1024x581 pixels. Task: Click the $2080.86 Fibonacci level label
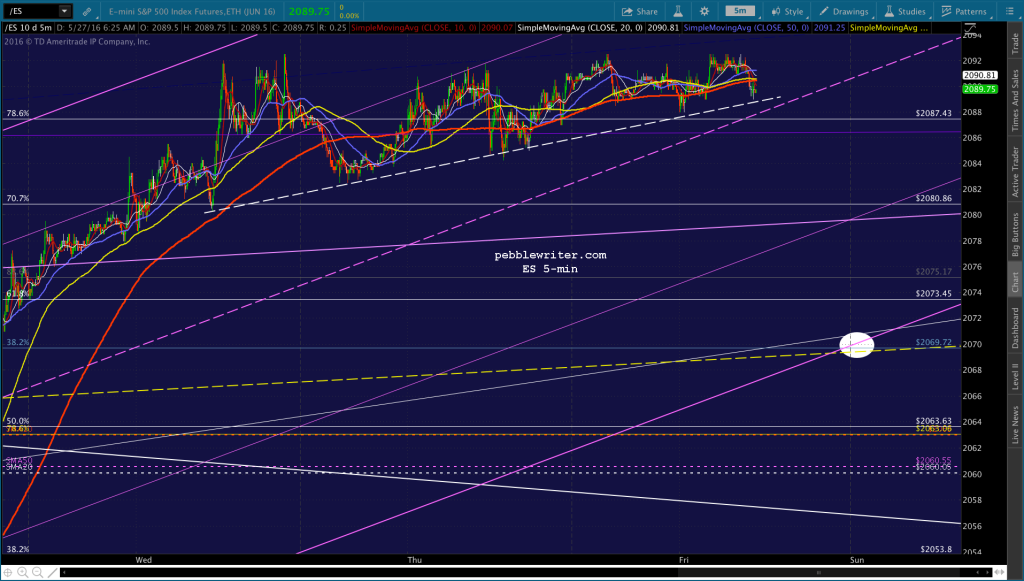(933, 198)
